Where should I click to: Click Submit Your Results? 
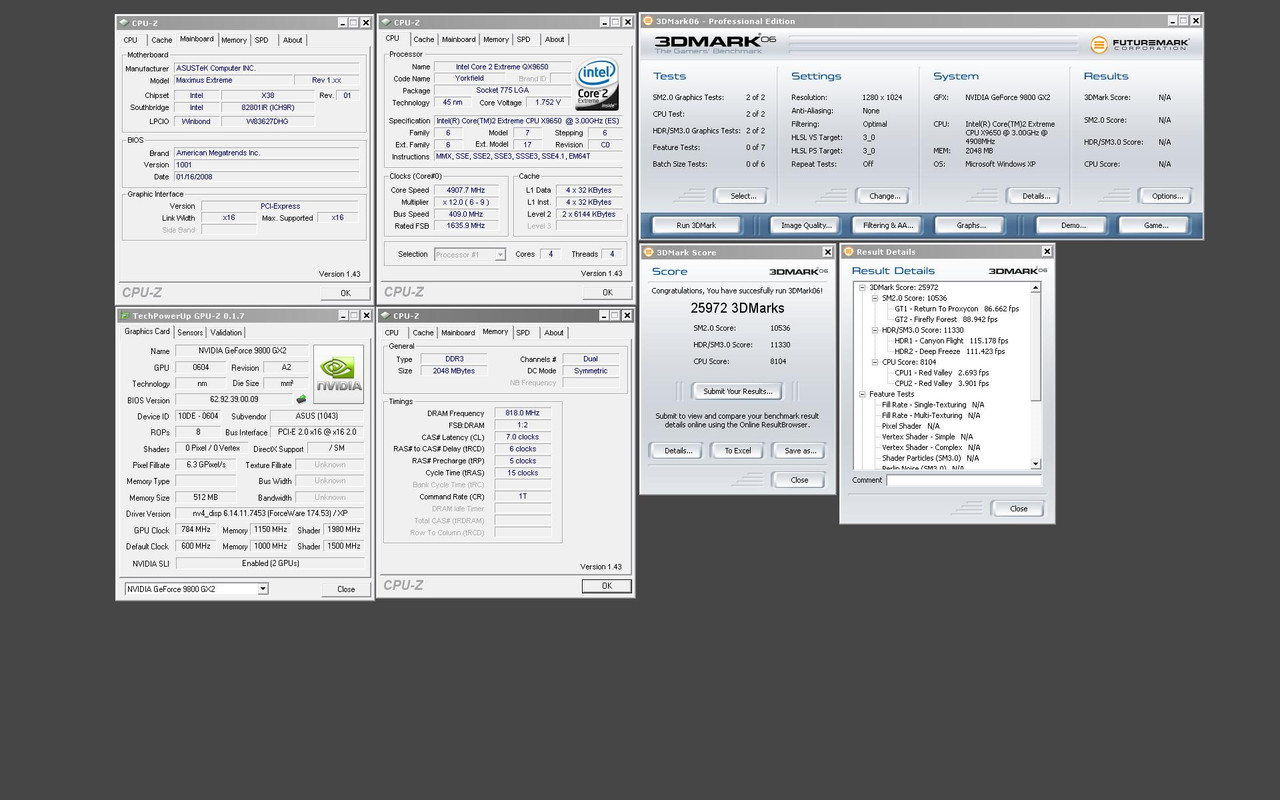pos(737,391)
